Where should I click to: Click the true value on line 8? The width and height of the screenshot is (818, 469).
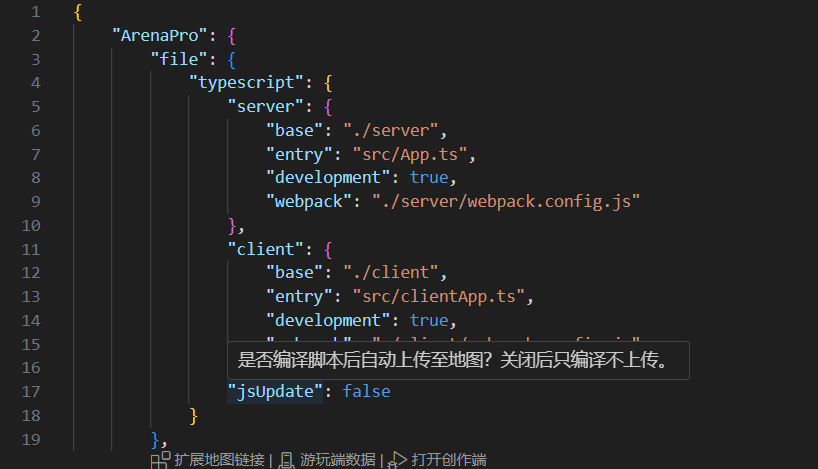(429, 177)
